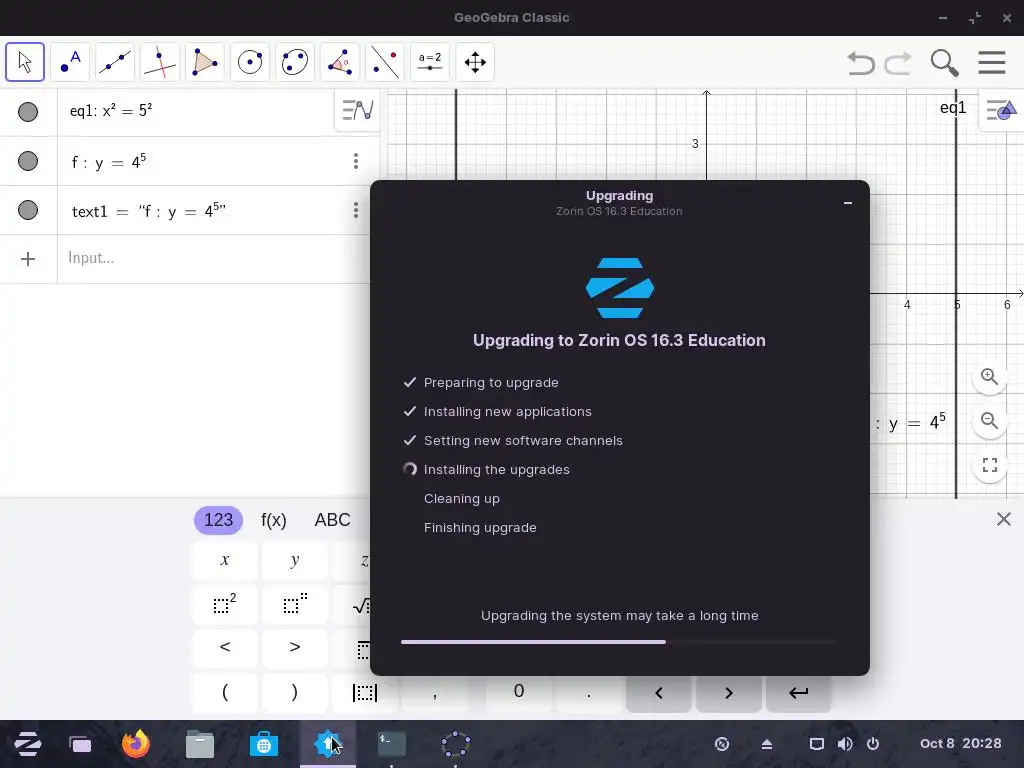The width and height of the screenshot is (1024, 768).
Task: Select the Perpendicular Line tool
Action: 160,62
